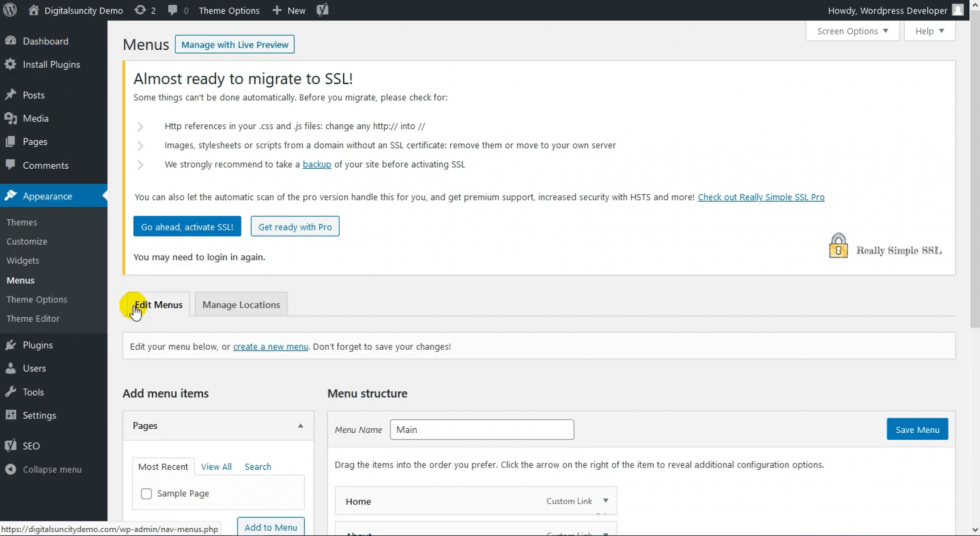Click the Home Custom Link menu item bar
980x536 pixels.
pyautogui.click(x=476, y=501)
